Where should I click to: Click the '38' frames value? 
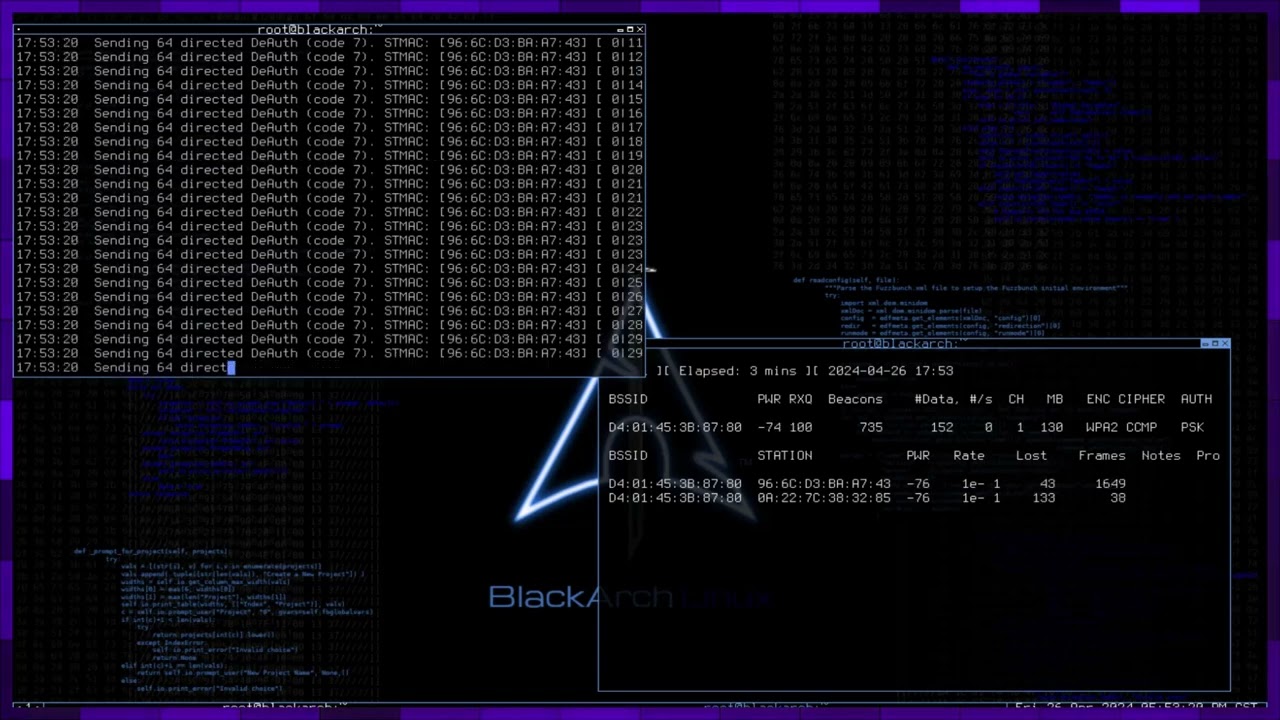point(1118,497)
